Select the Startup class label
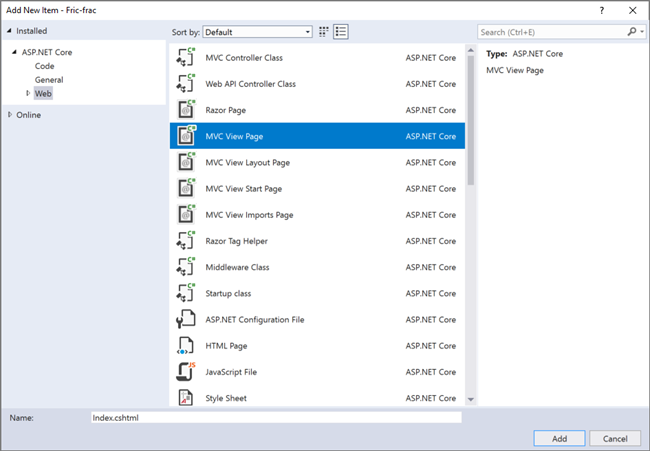 (x=228, y=293)
